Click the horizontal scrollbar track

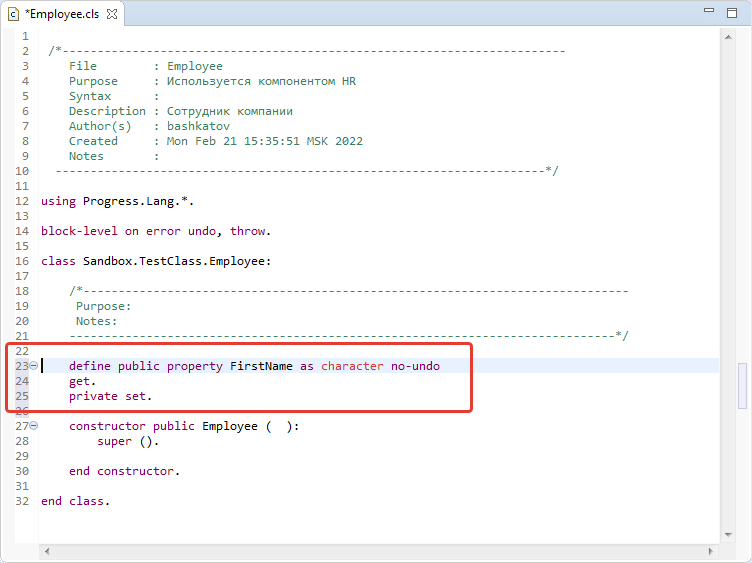pyautogui.click(x=379, y=551)
